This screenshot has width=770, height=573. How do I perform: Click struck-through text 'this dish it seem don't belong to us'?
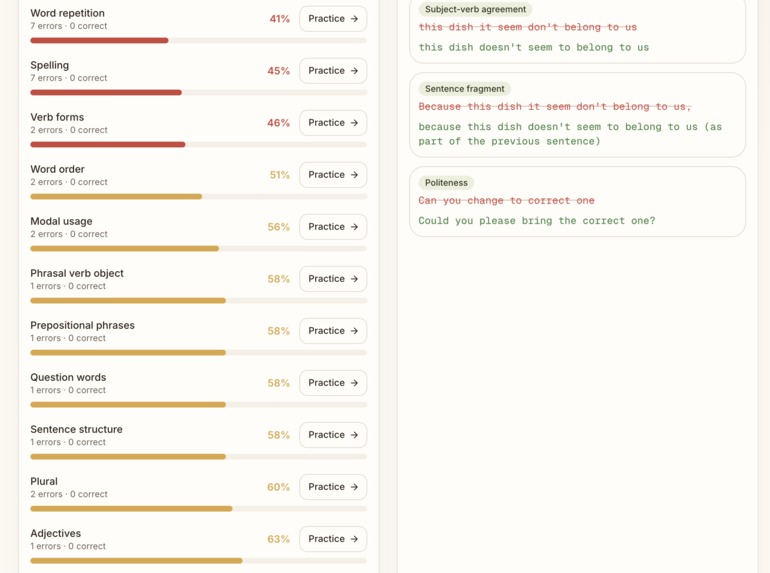pyautogui.click(x=527, y=27)
